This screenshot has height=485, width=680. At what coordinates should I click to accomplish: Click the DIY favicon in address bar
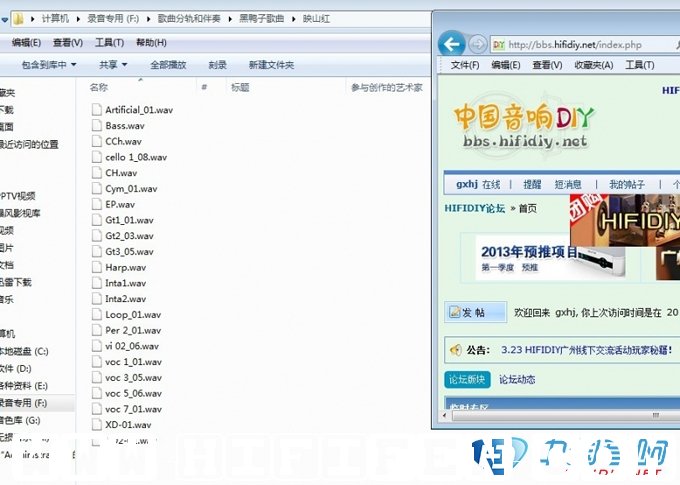tap(499, 44)
